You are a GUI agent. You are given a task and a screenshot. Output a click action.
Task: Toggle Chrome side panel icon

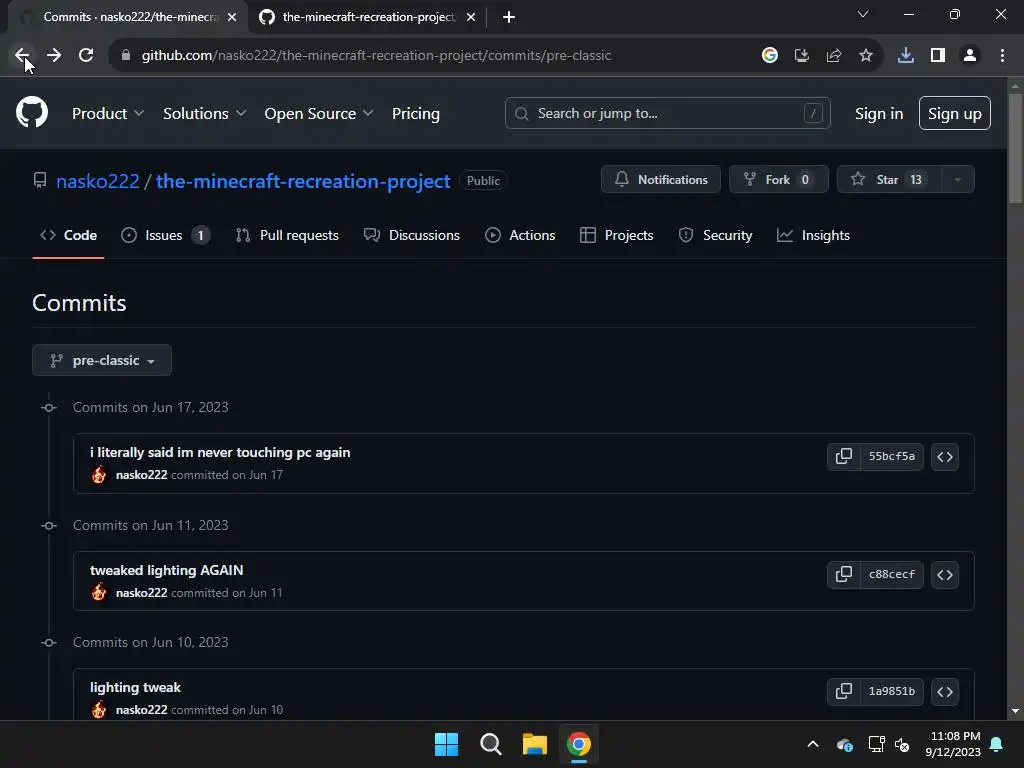[x=938, y=56]
